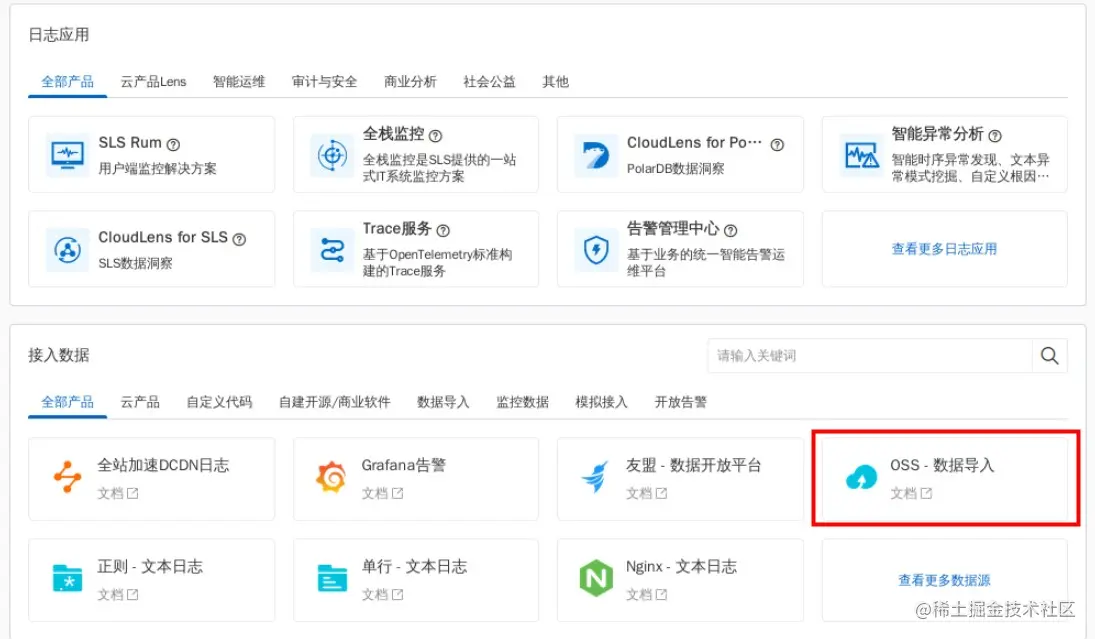Open 文档 link under 友盟-数据开放平台
Screen dimensions: 1095x639
point(646,494)
